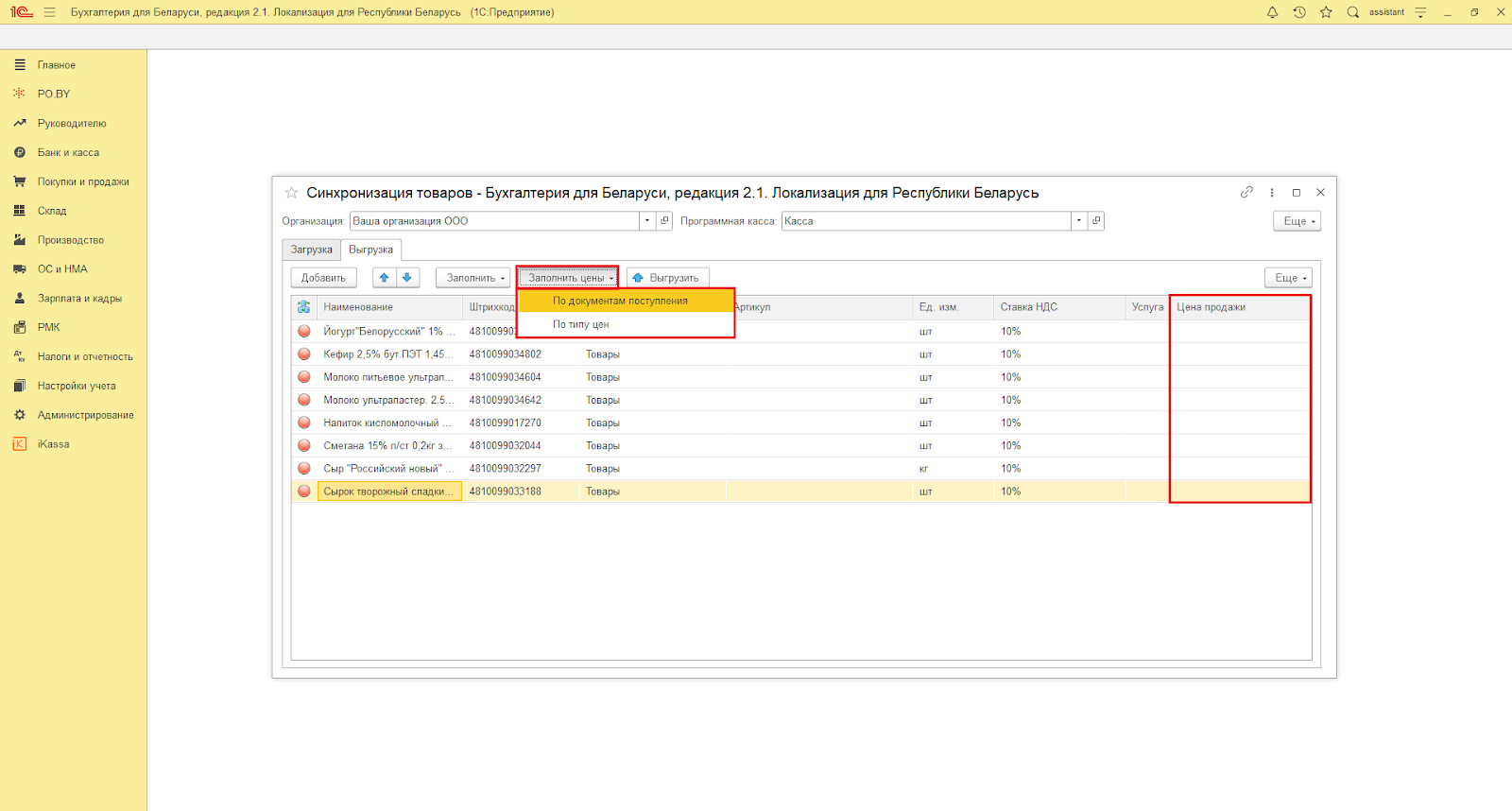Open organization reference via open icon

coord(664,221)
